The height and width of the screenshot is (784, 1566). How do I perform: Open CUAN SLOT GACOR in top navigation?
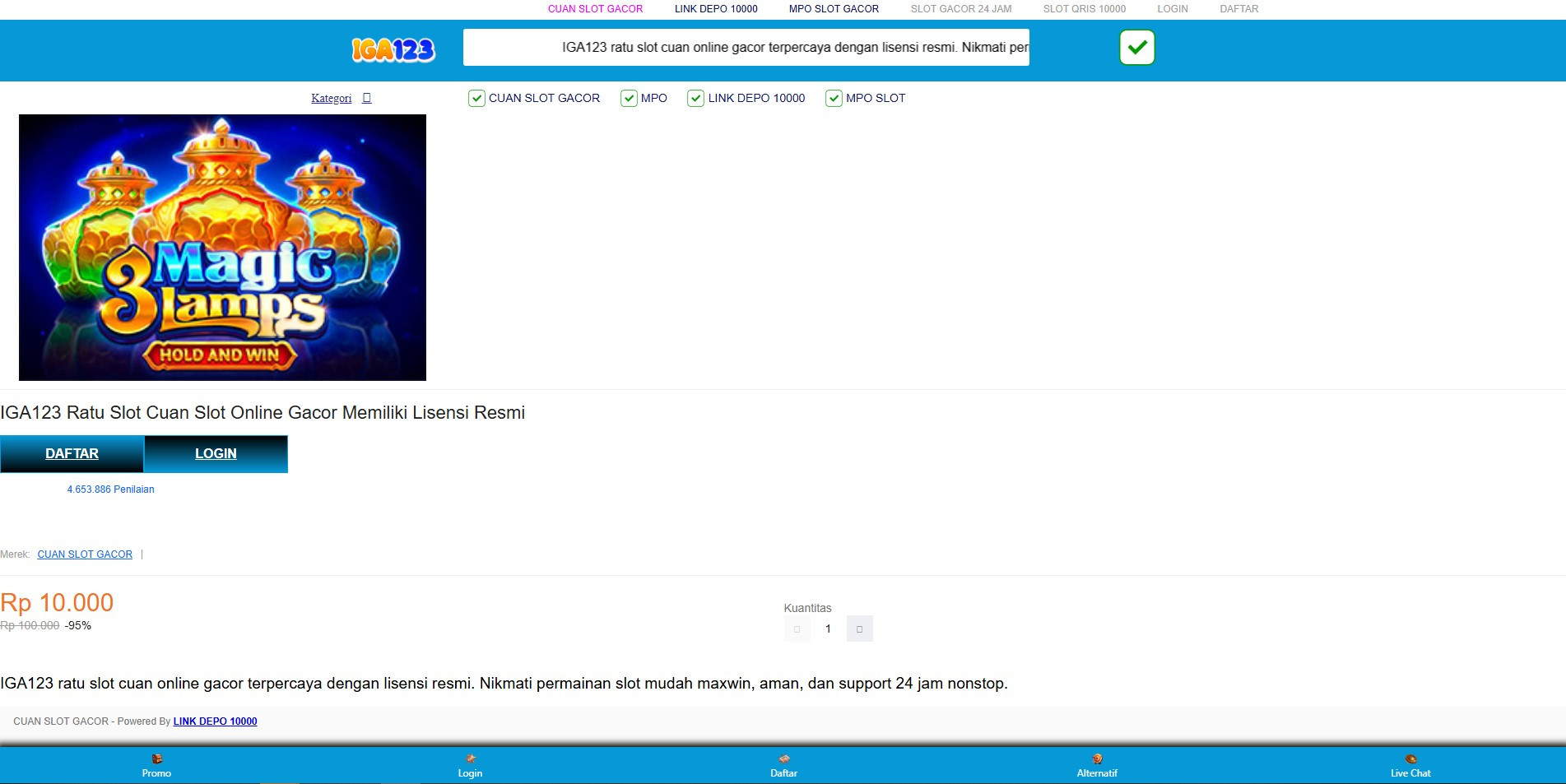tap(595, 9)
